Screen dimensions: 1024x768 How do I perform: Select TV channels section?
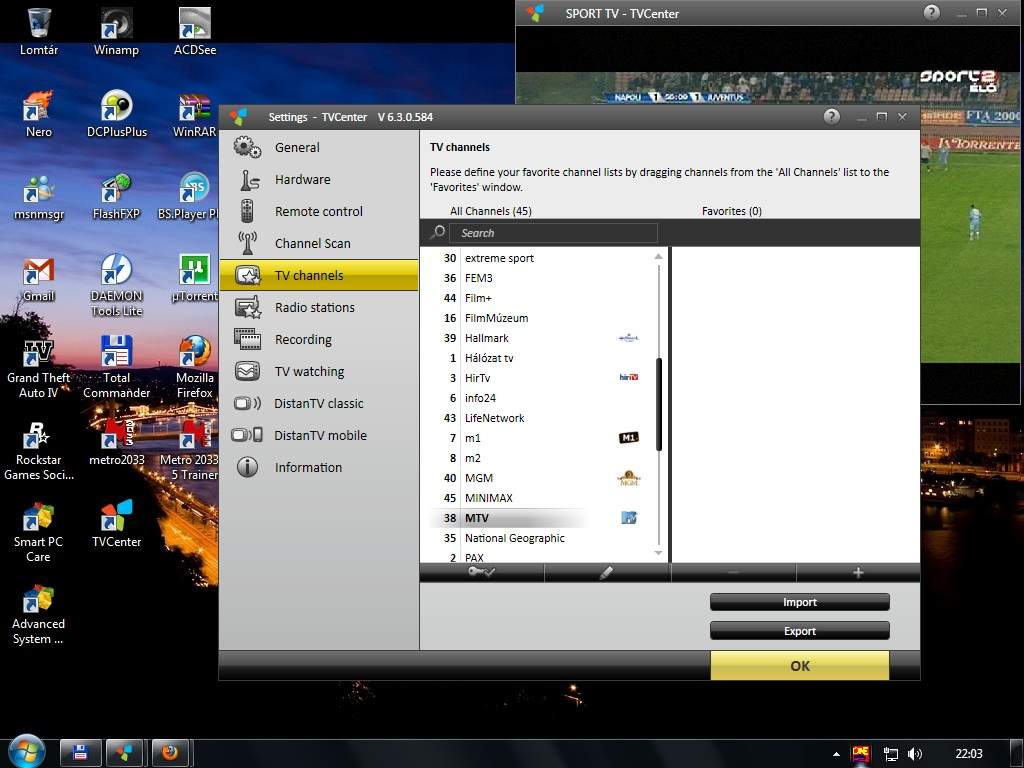(319, 276)
